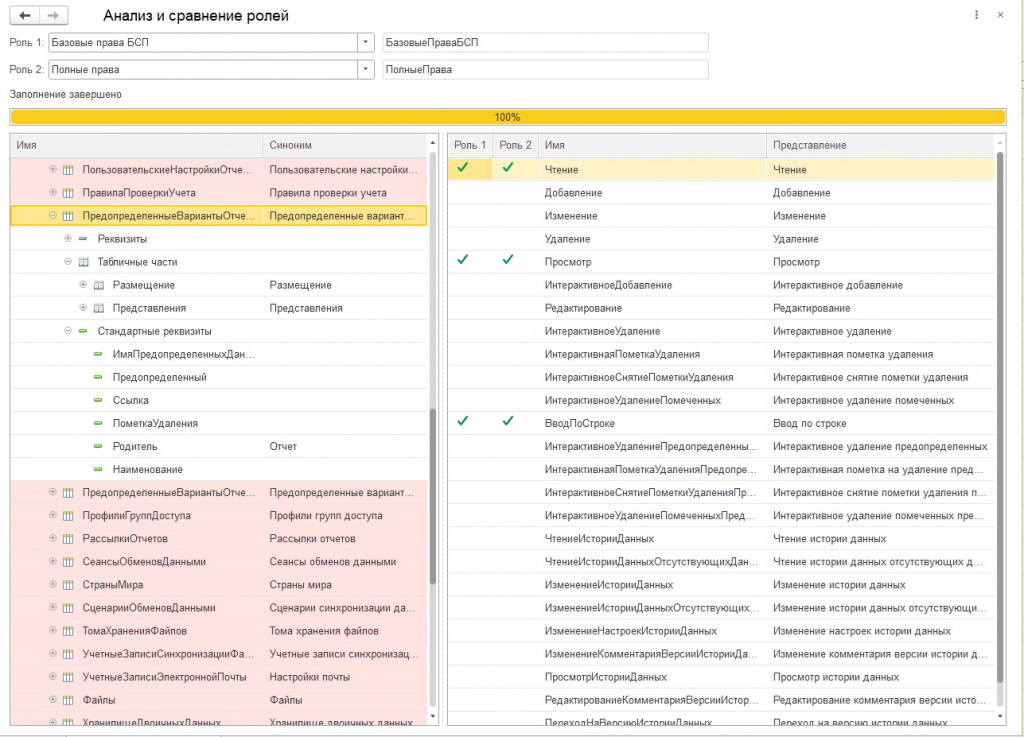Viewport: 1024px width, 737px height.
Task: Click catalog icon of СтраныМира
Action: click(68, 585)
